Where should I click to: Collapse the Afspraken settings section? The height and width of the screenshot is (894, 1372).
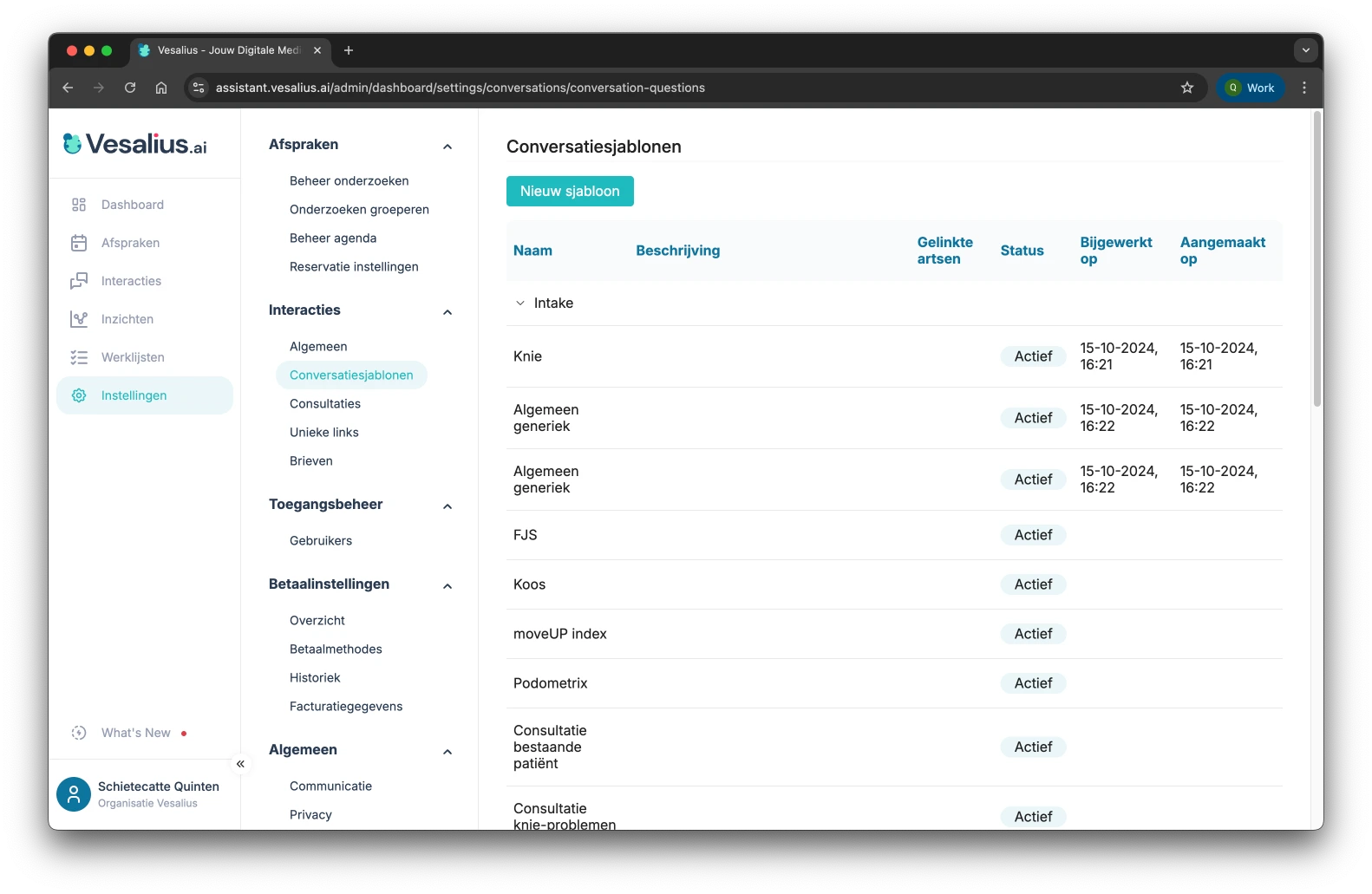pyautogui.click(x=448, y=146)
